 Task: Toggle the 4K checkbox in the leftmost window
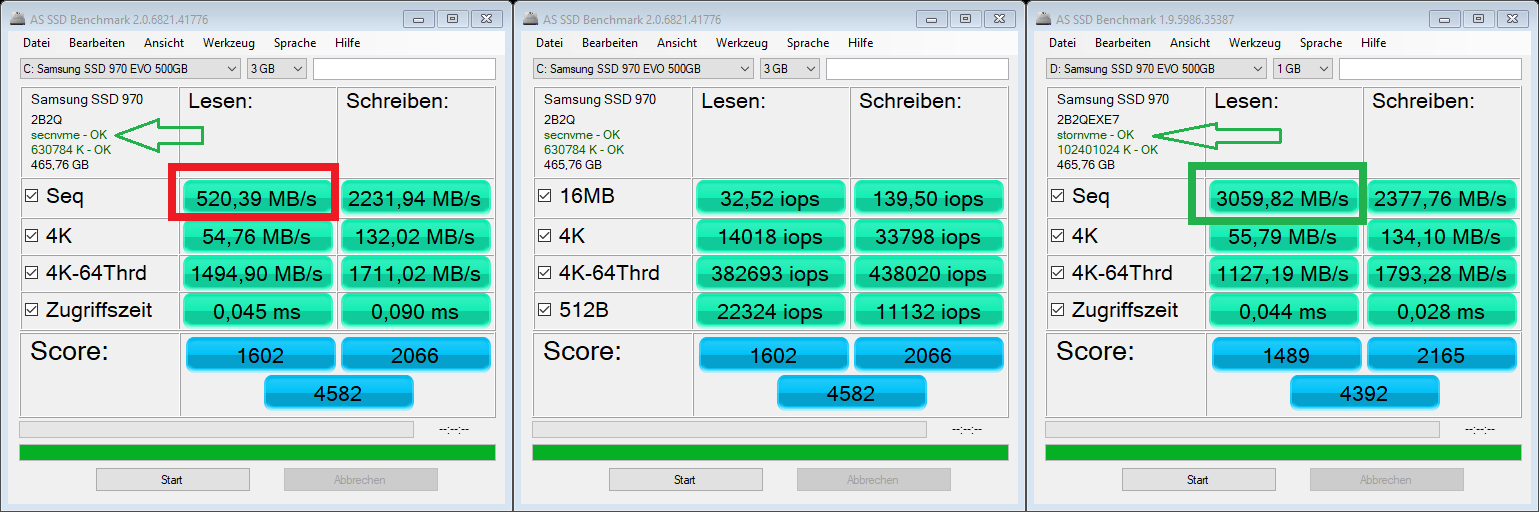(31, 236)
